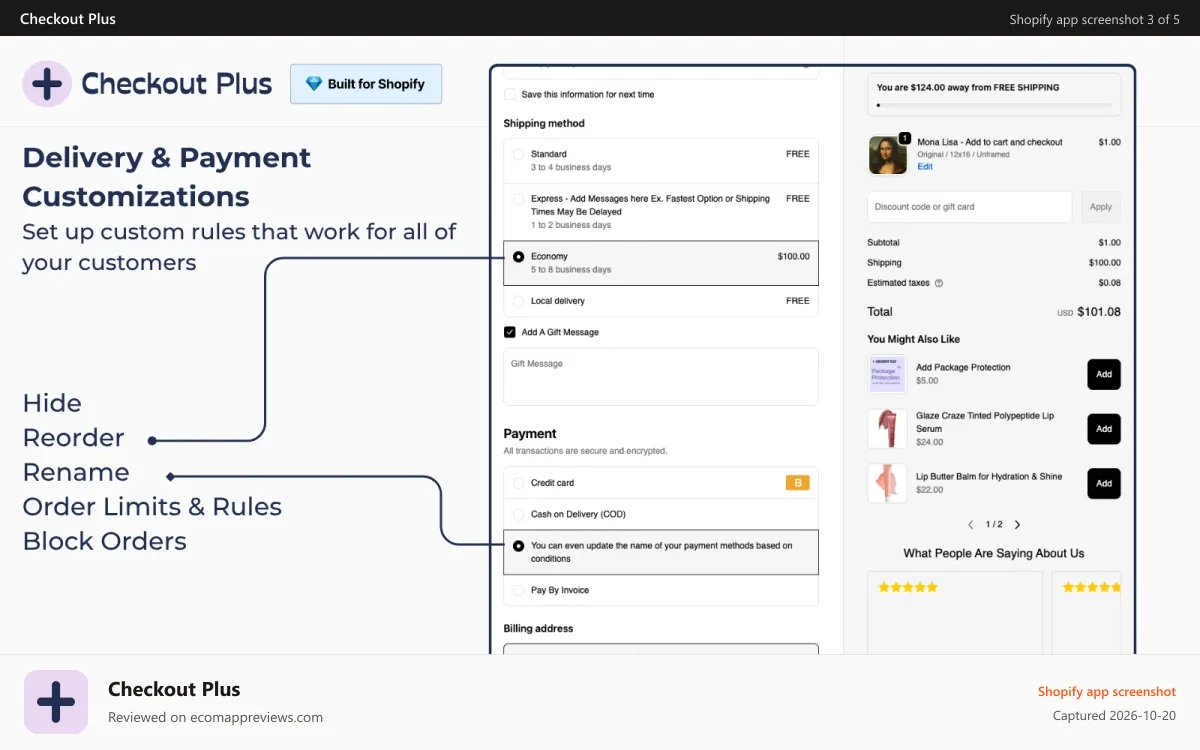Click the Payment section heading
The width and height of the screenshot is (1200, 750).
click(530, 434)
